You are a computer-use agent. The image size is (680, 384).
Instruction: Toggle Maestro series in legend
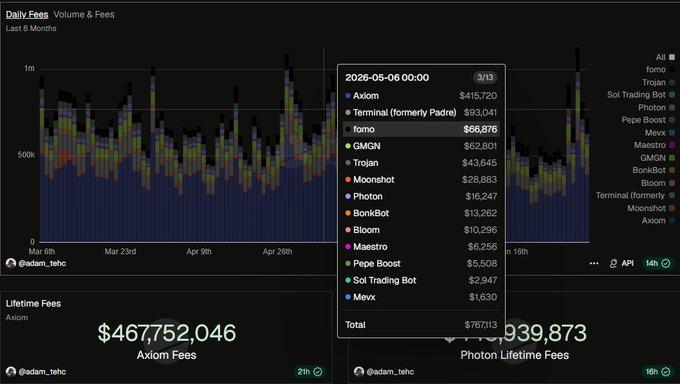coord(654,145)
